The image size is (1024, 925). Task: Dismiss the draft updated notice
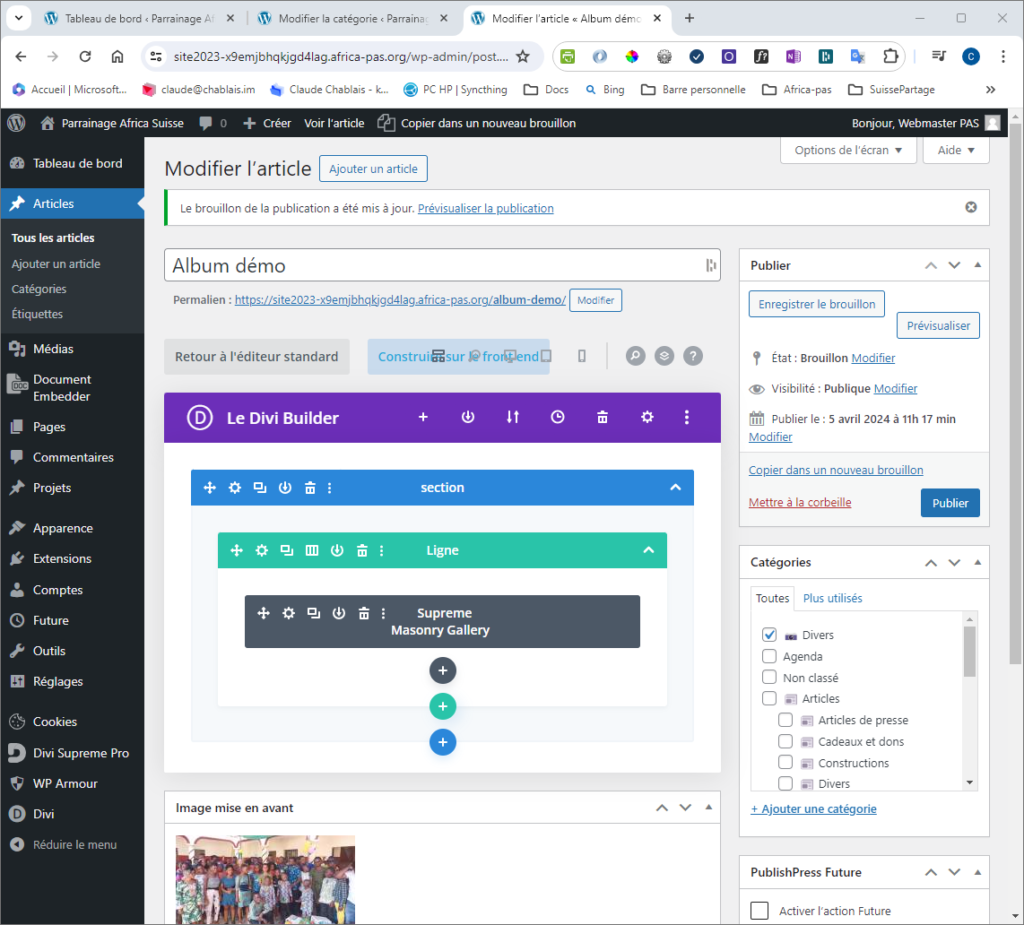point(970,207)
